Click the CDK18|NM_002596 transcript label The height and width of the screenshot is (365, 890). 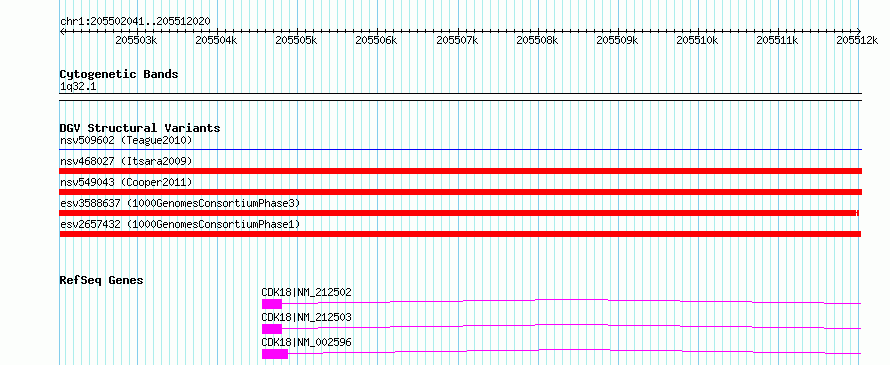[x=307, y=342]
